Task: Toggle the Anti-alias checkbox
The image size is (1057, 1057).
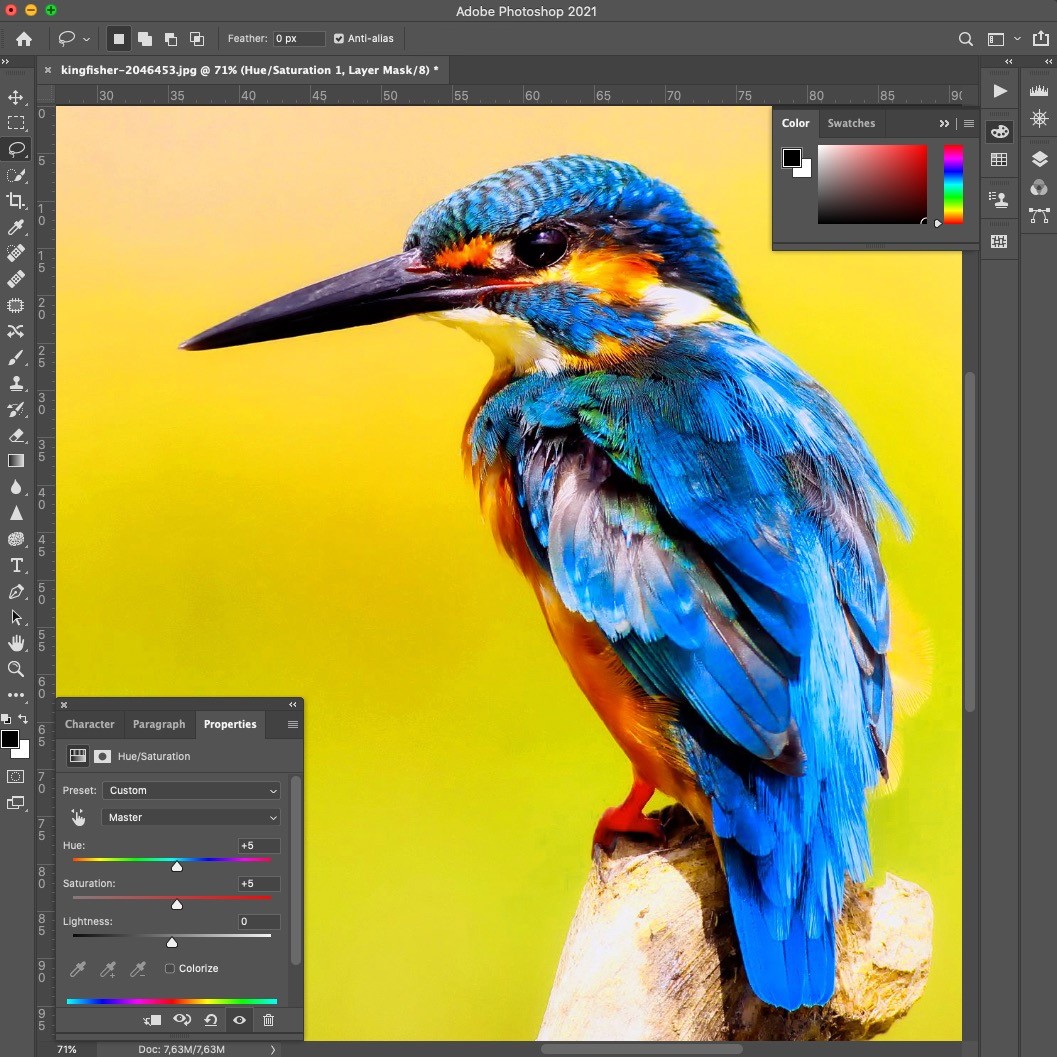Action: (338, 38)
